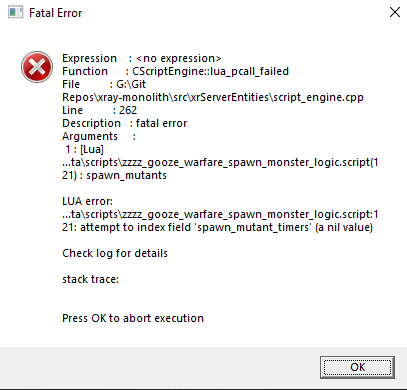This screenshot has width=407, height=390.
Task: Click OK to abort execution
Action: [x=357, y=367]
